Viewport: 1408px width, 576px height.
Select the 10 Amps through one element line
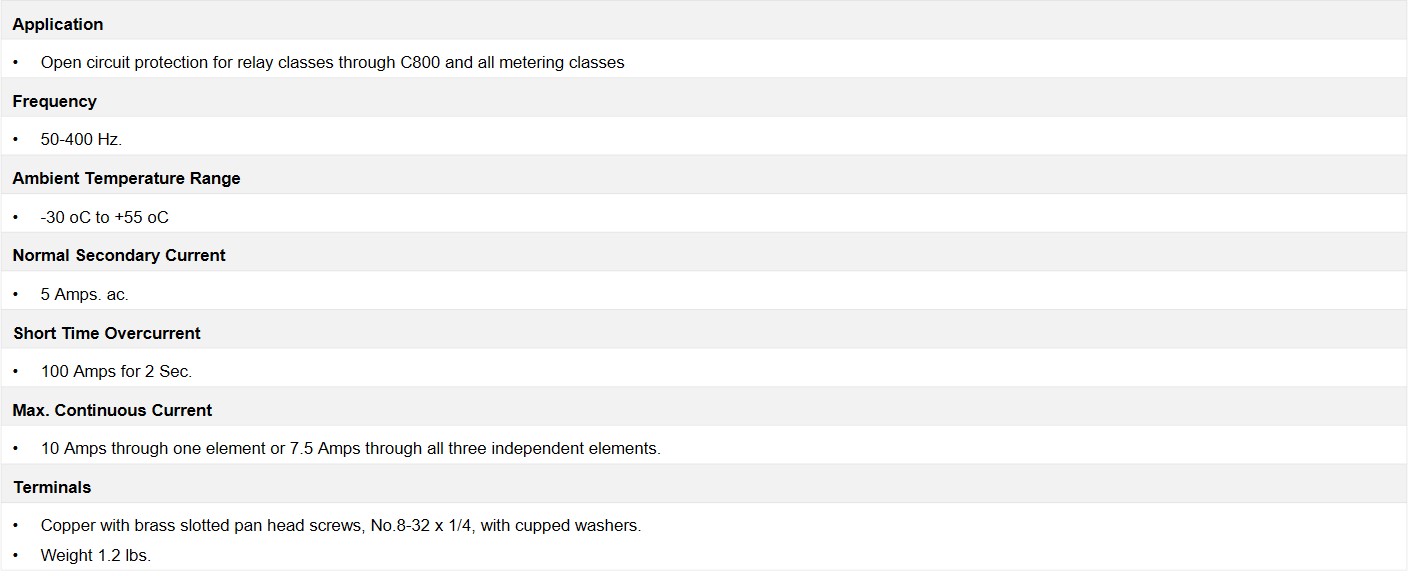[x=351, y=448]
